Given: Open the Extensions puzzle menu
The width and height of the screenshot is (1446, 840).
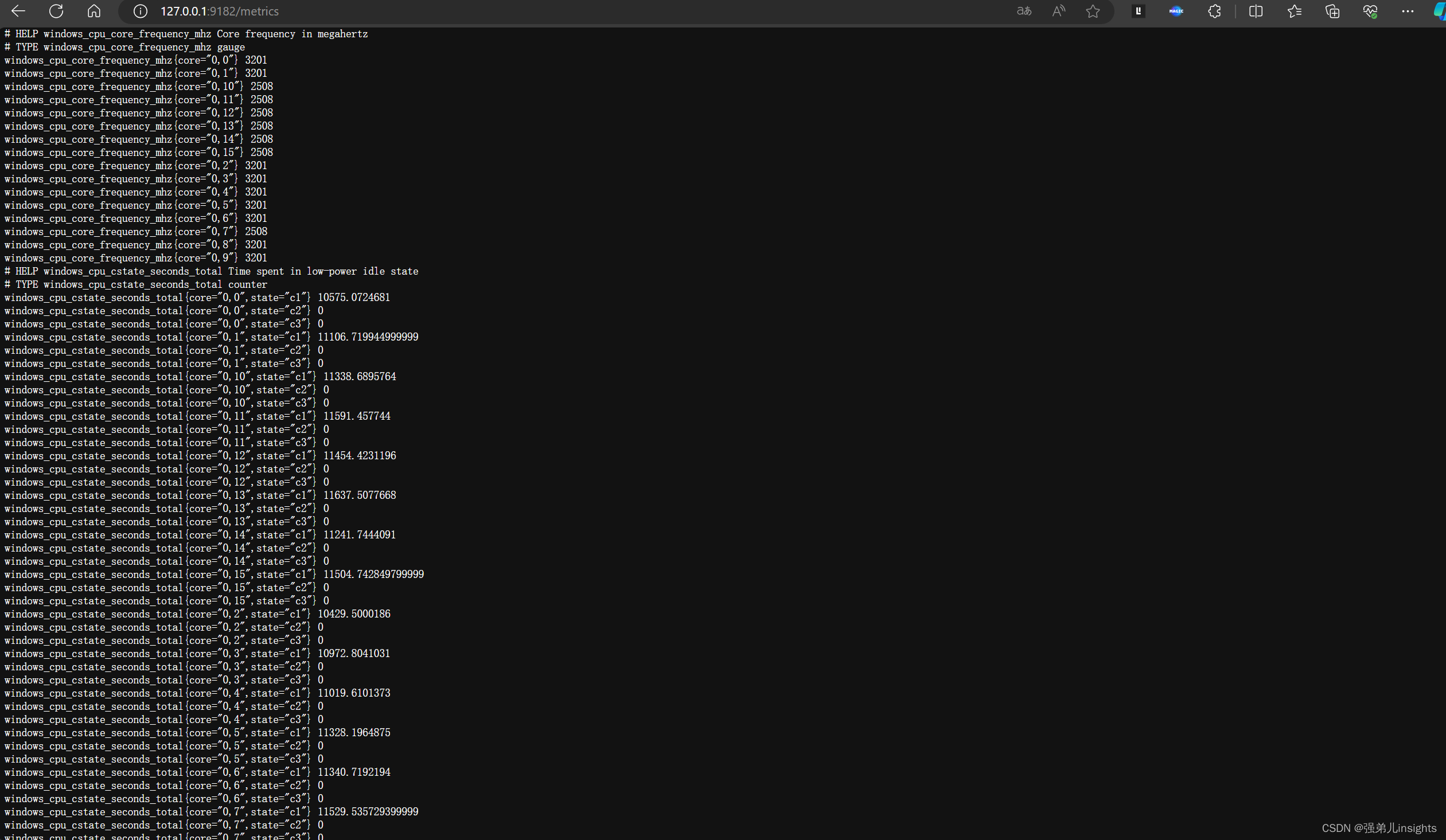Looking at the screenshot, I should [1214, 11].
